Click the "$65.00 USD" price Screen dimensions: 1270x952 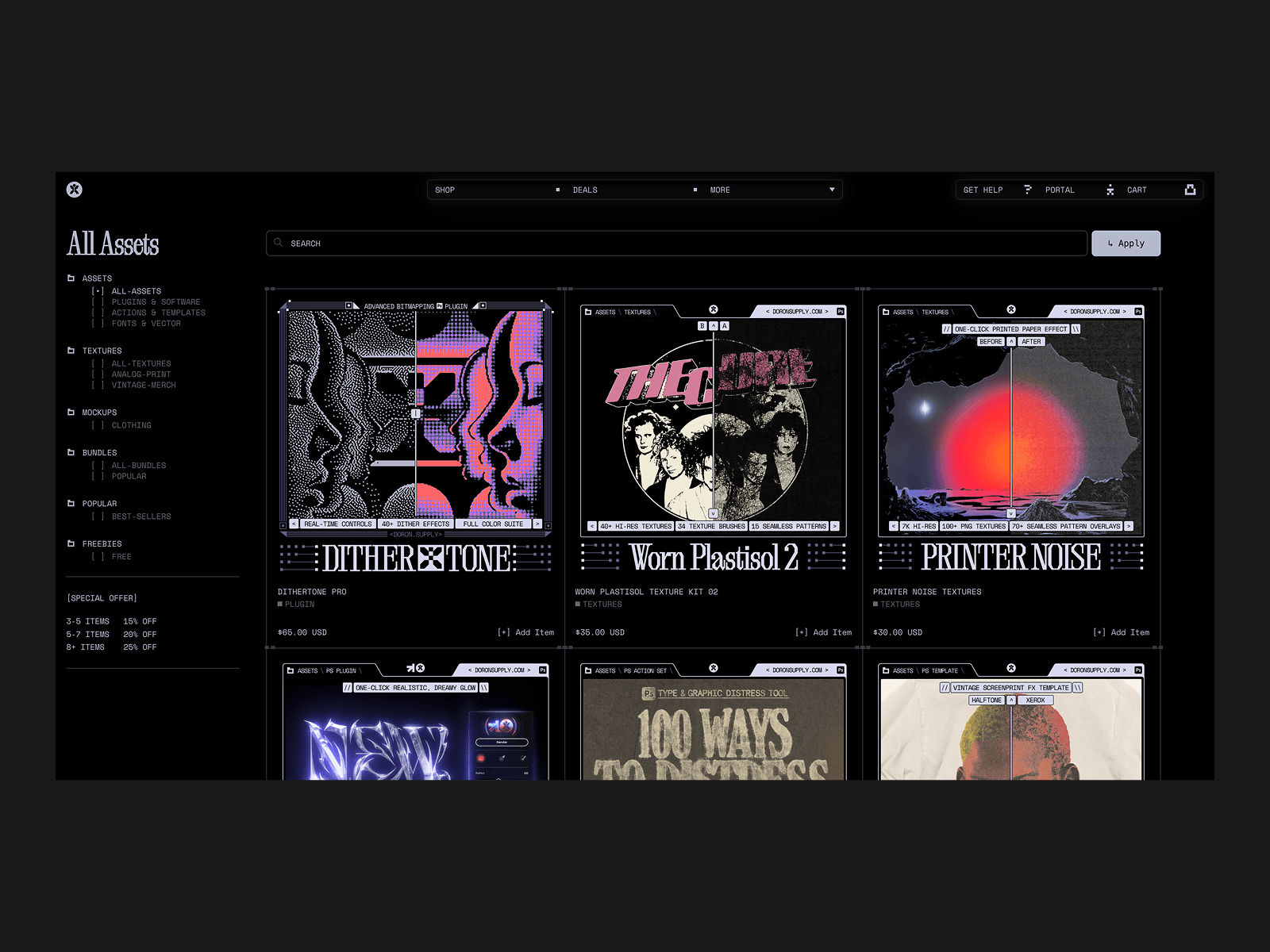tap(302, 632)
